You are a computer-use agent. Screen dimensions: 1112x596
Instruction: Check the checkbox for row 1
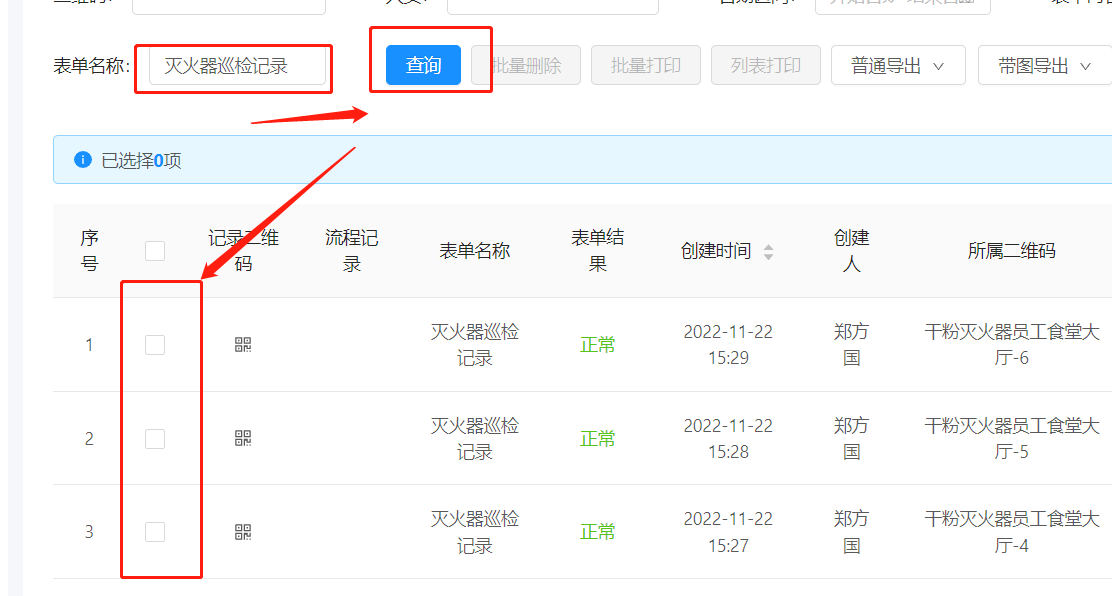click(155, 344)
